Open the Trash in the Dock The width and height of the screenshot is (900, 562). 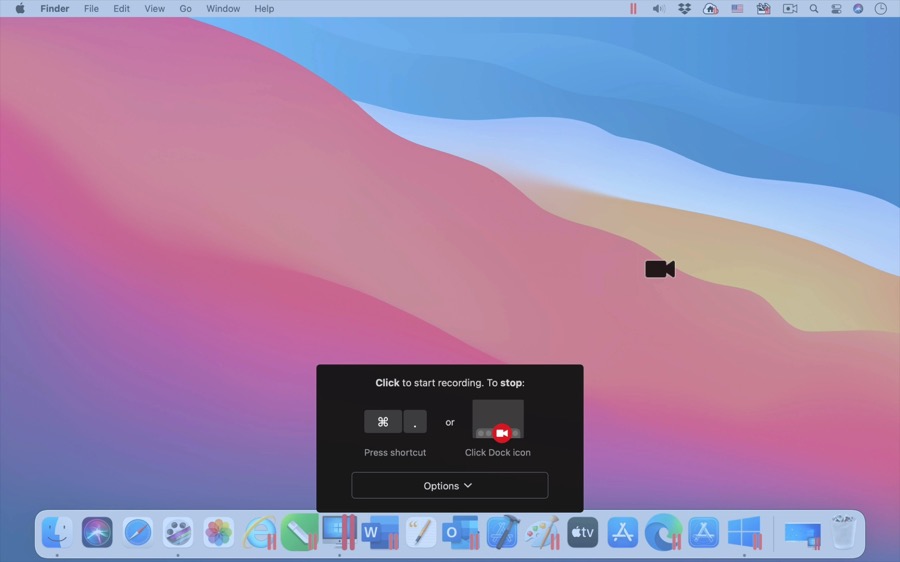844,532
